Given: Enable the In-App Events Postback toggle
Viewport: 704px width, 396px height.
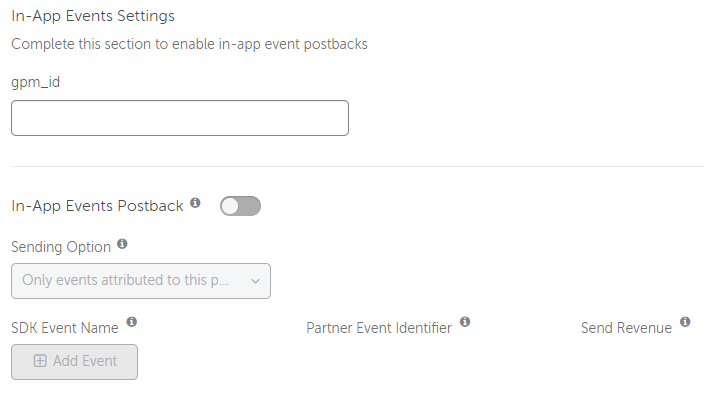Looking at the screenshot, I should coord(240,206).
